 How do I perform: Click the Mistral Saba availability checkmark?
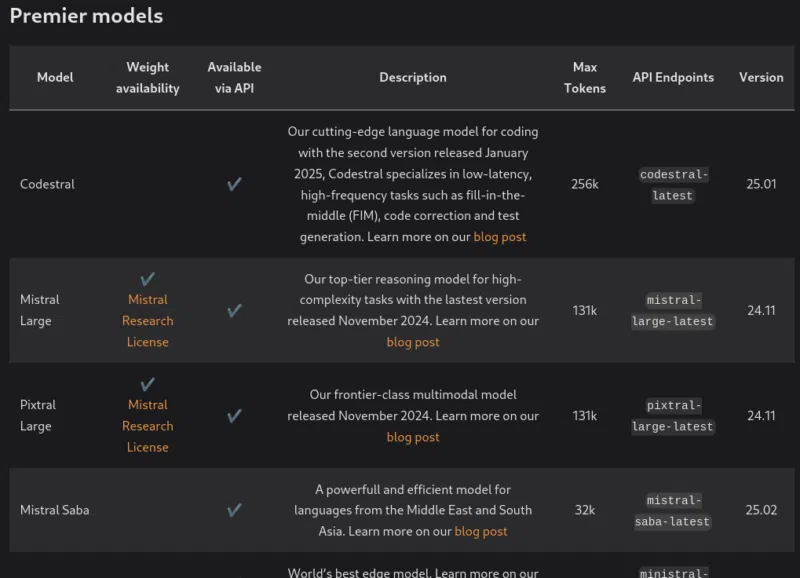click(234, 510)
